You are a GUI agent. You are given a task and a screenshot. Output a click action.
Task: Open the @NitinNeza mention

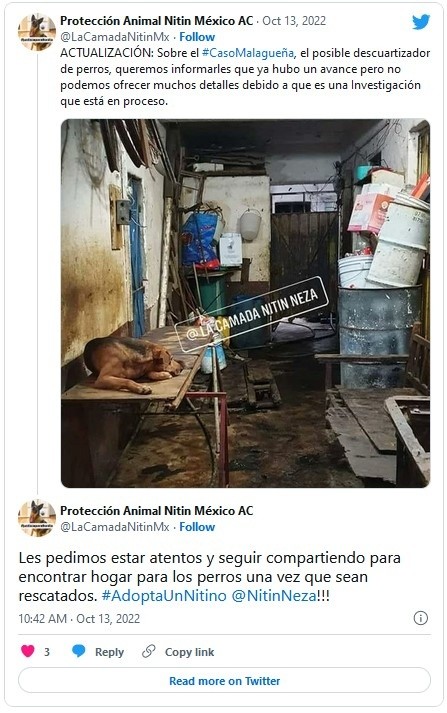[x=274, y=596]
